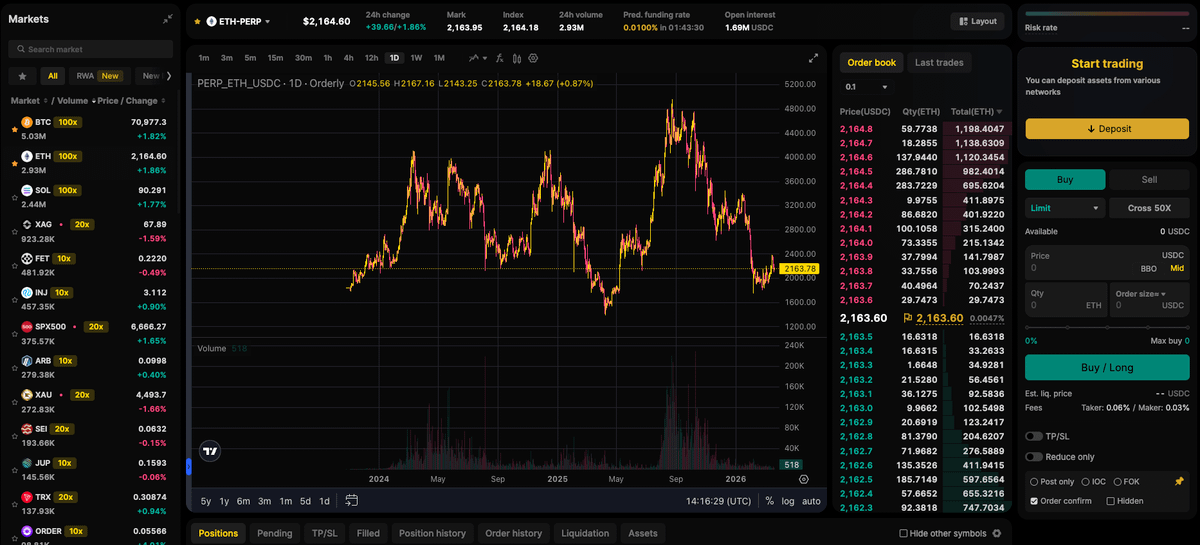Open Cross 50X leverage selector

click(x=1150, y=208)
